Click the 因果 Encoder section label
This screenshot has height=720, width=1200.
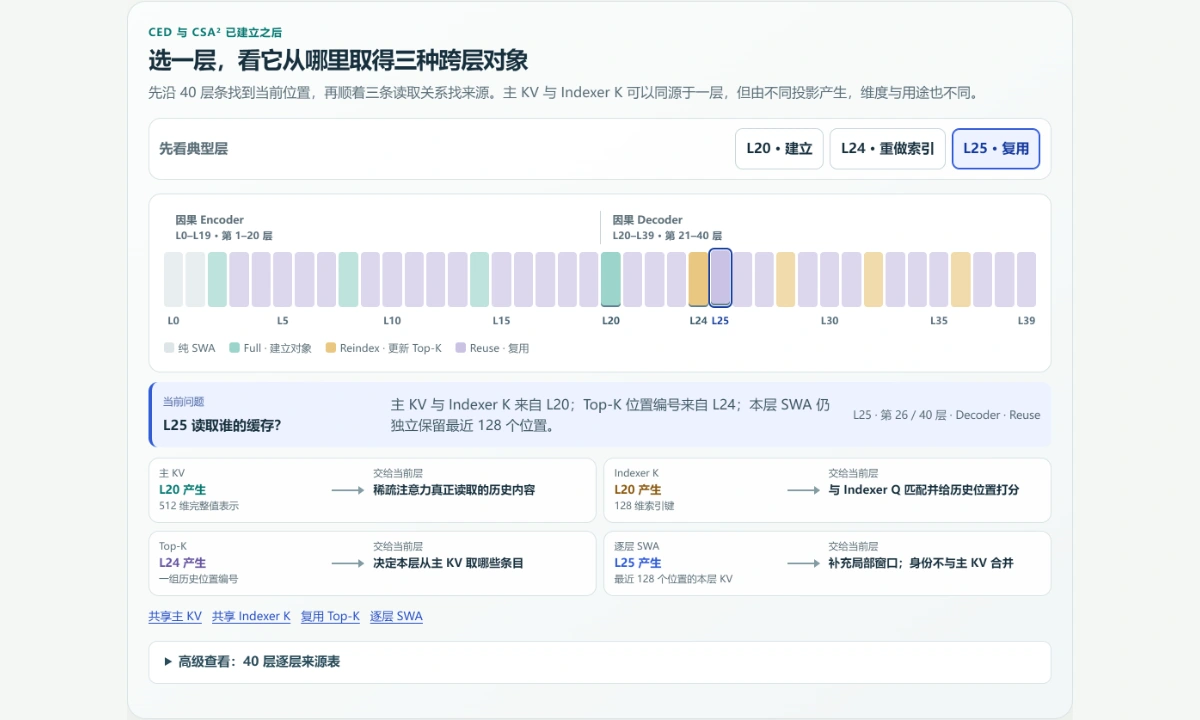point(209,220)
